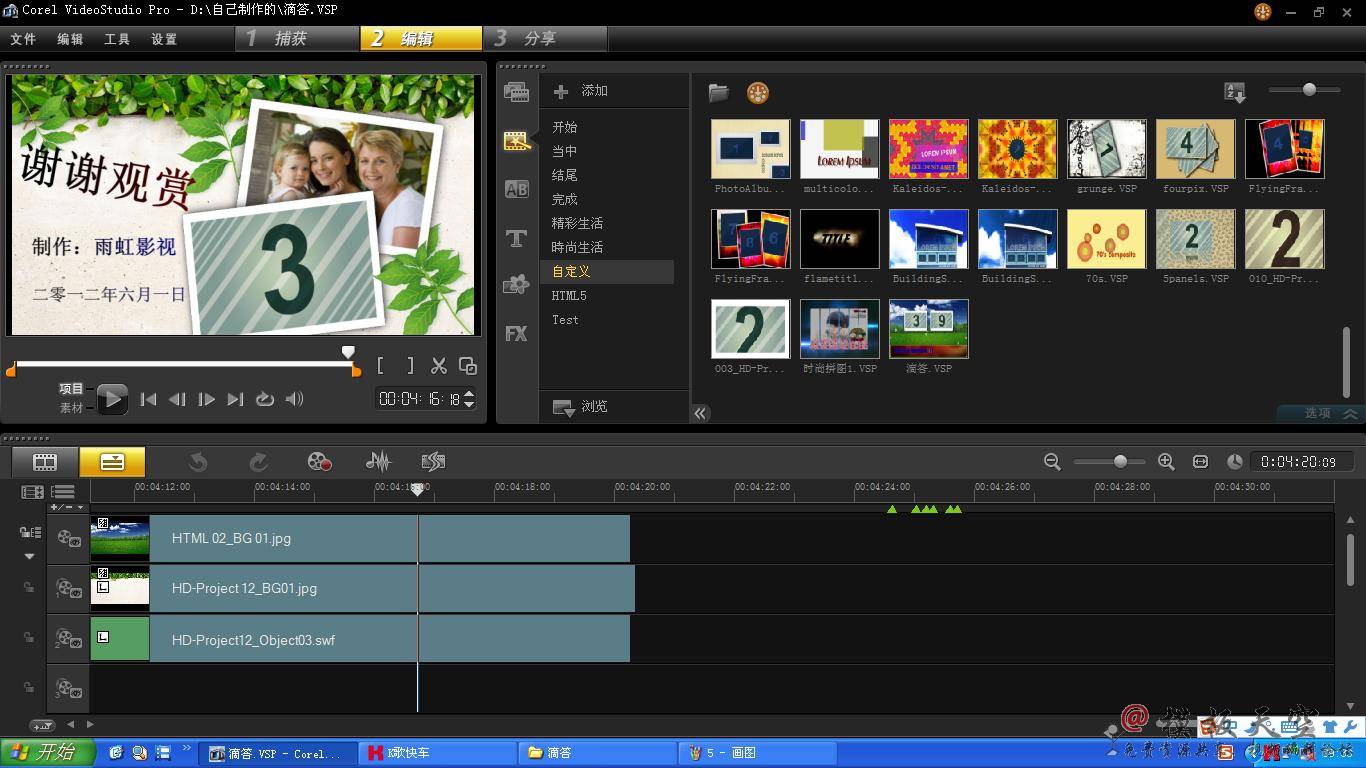This screenshot has height=768, width=1366.
Task: Open the add/remove chapter point dropdown
Action: (x=67, y=507)
